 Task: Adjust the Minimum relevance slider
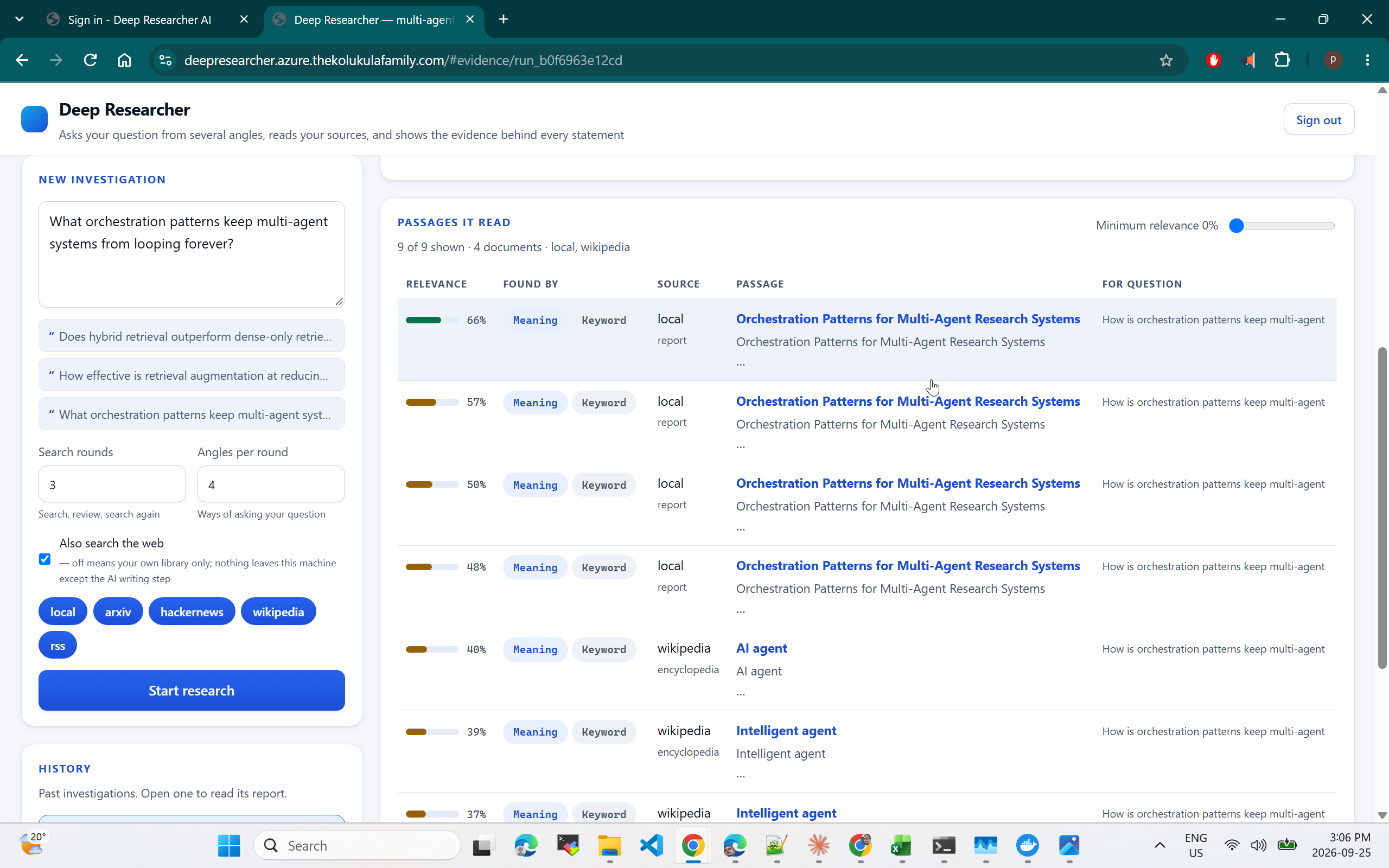pos(1282,226)
